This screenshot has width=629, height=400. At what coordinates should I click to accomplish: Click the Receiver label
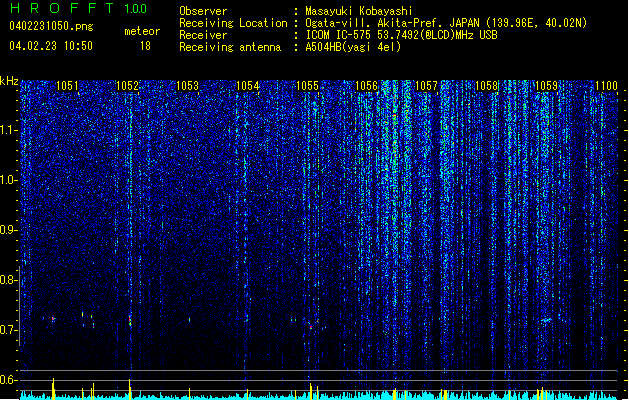tap(203, 35)
